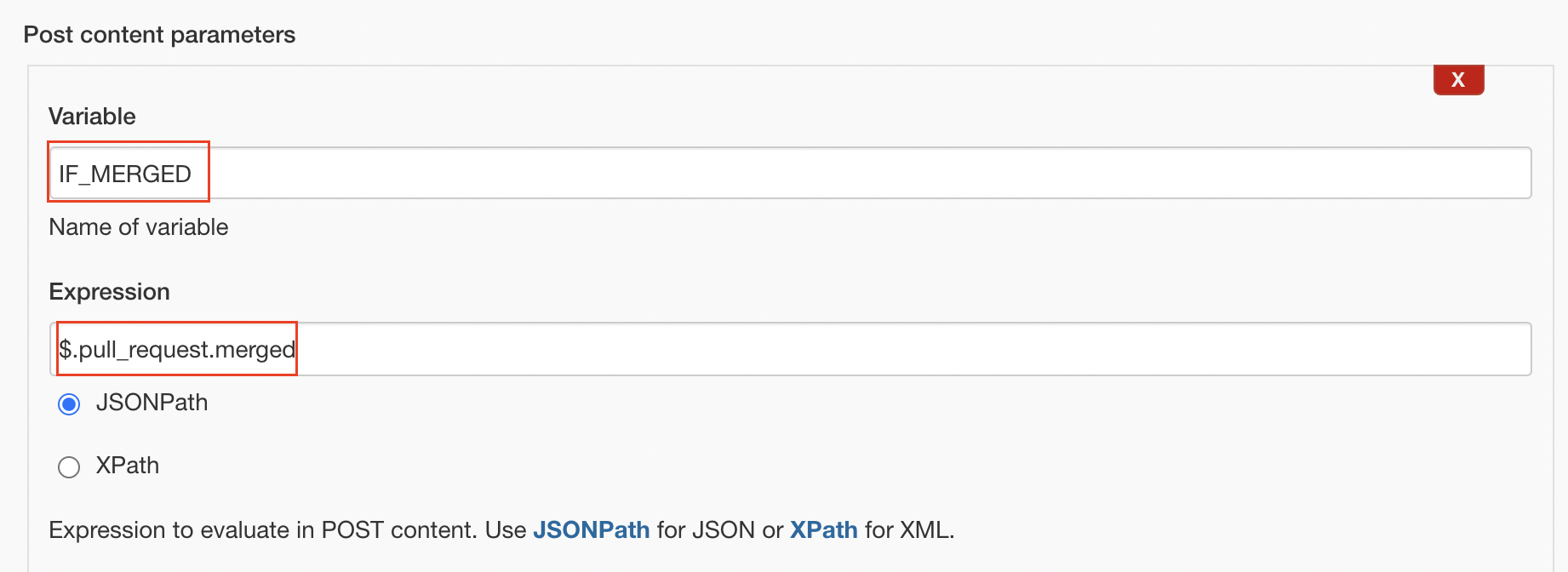Click the Post content parameters heading

[159, 35]
